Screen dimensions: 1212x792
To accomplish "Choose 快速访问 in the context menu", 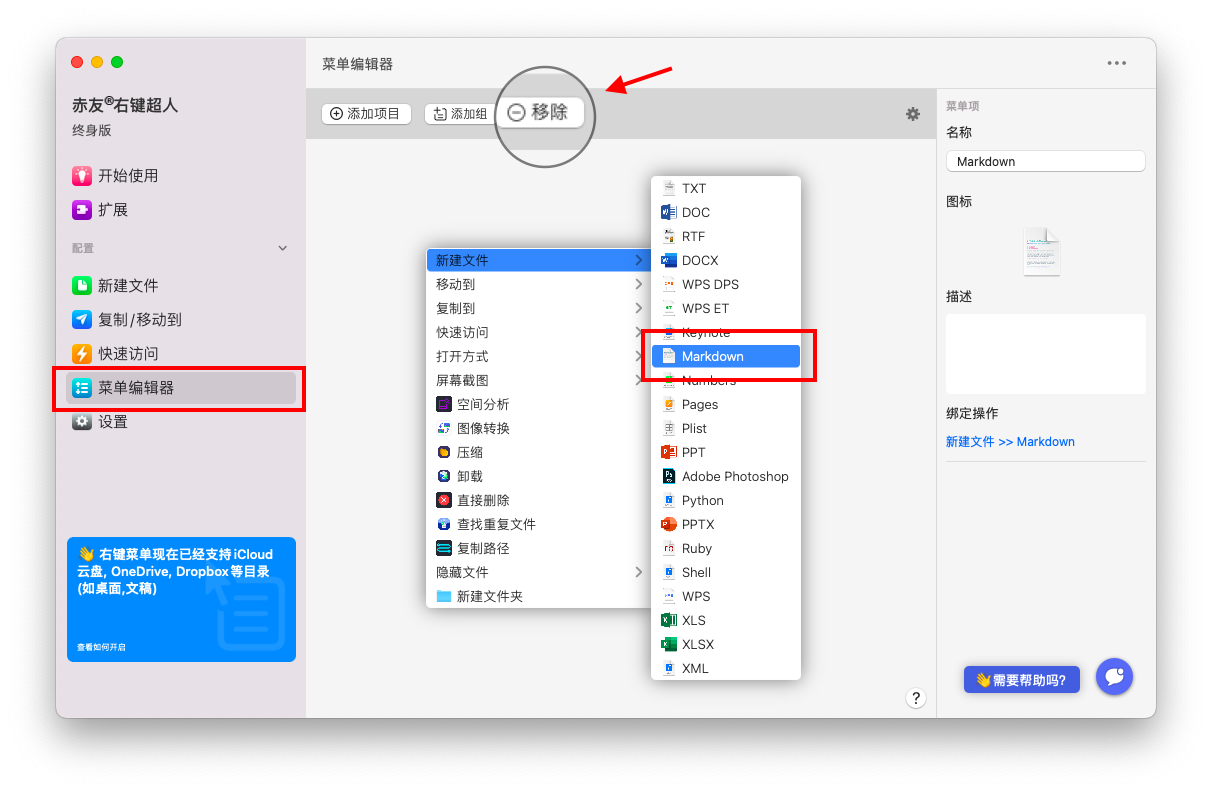I will click(x=539, y=332).
